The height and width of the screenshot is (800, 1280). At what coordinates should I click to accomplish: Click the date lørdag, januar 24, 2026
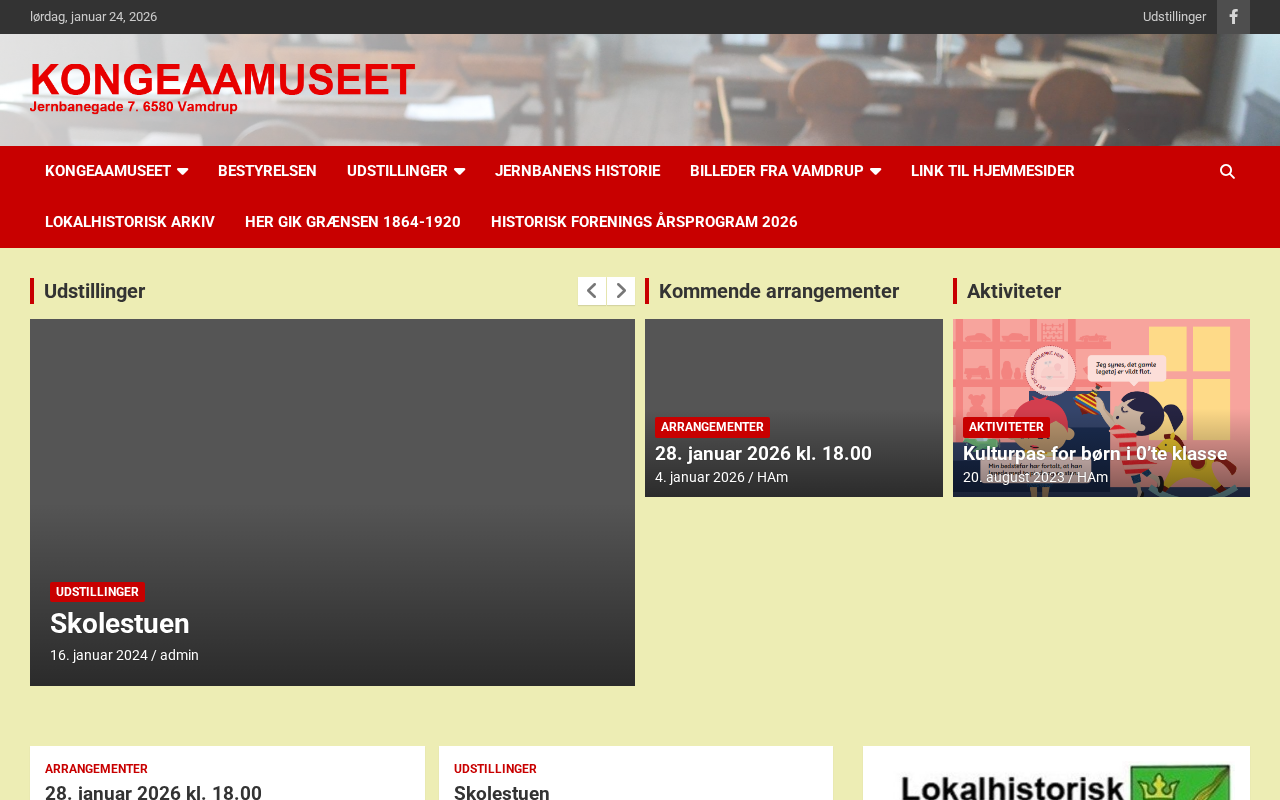[x=93, y=17]
